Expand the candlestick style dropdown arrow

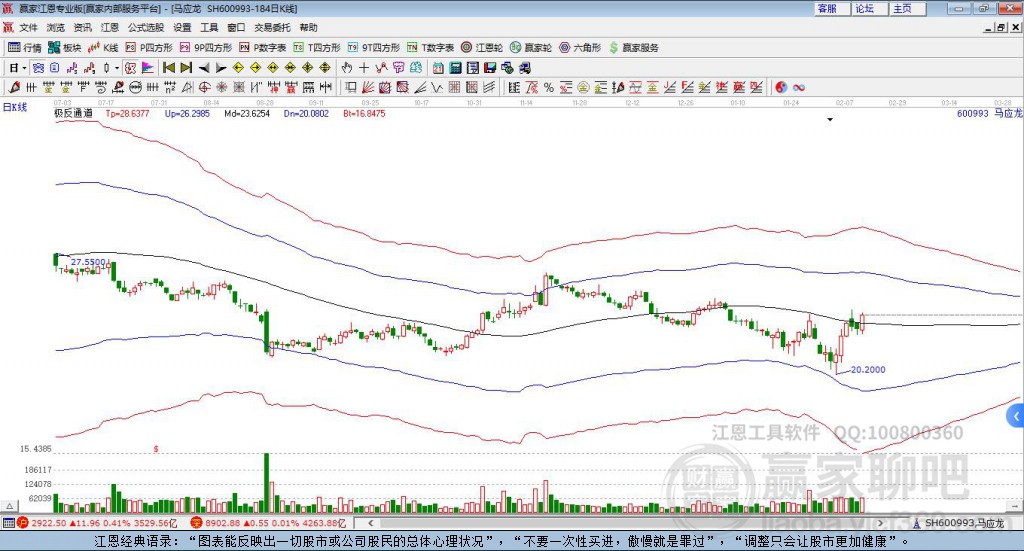[117, 68]
